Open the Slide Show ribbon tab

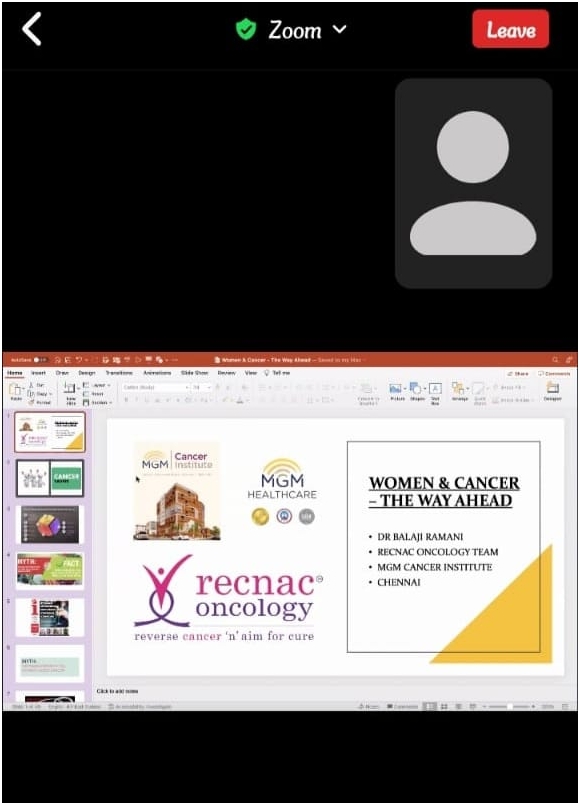point(195,373)
